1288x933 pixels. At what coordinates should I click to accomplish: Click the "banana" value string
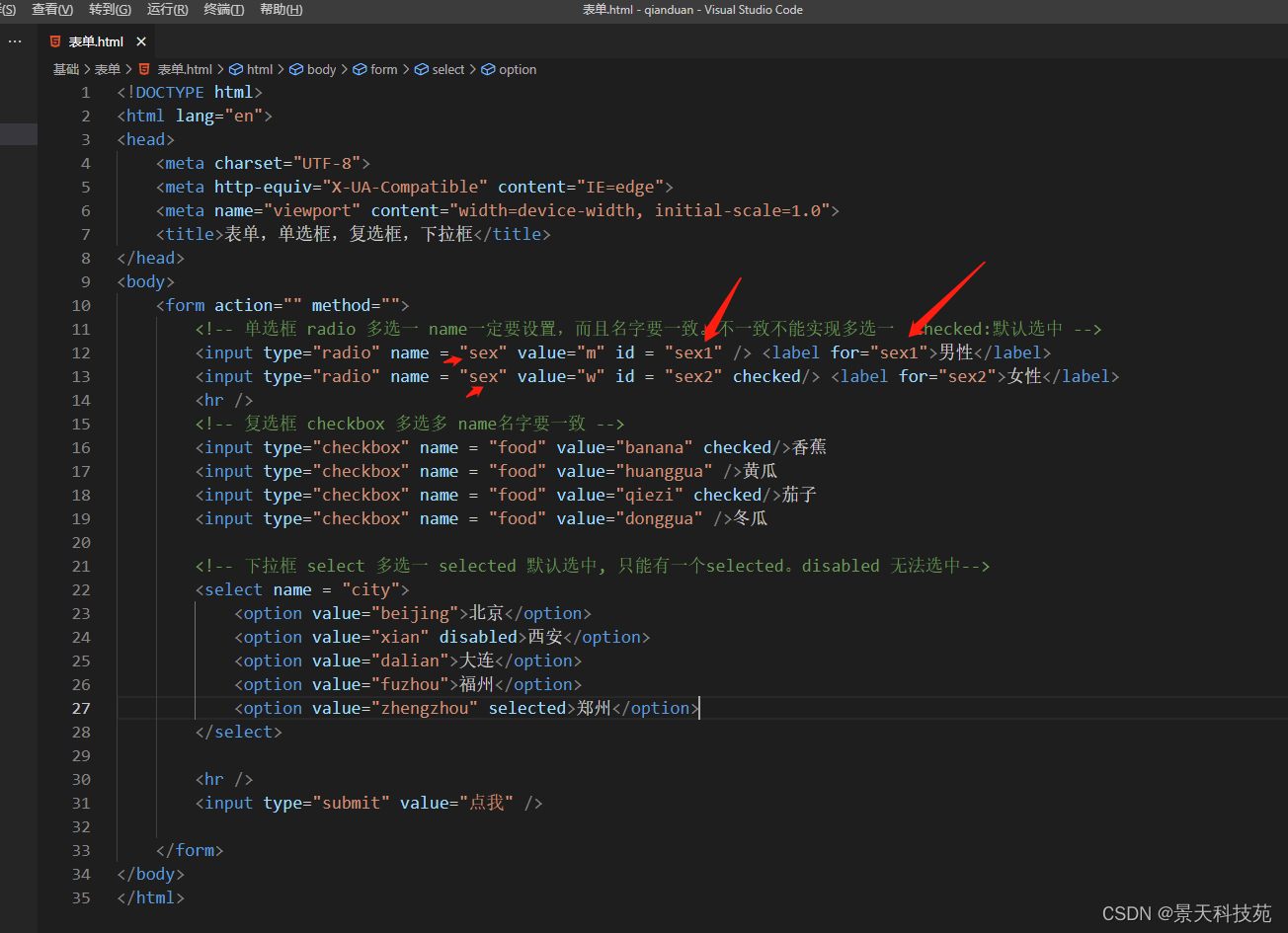coord(659,447)
